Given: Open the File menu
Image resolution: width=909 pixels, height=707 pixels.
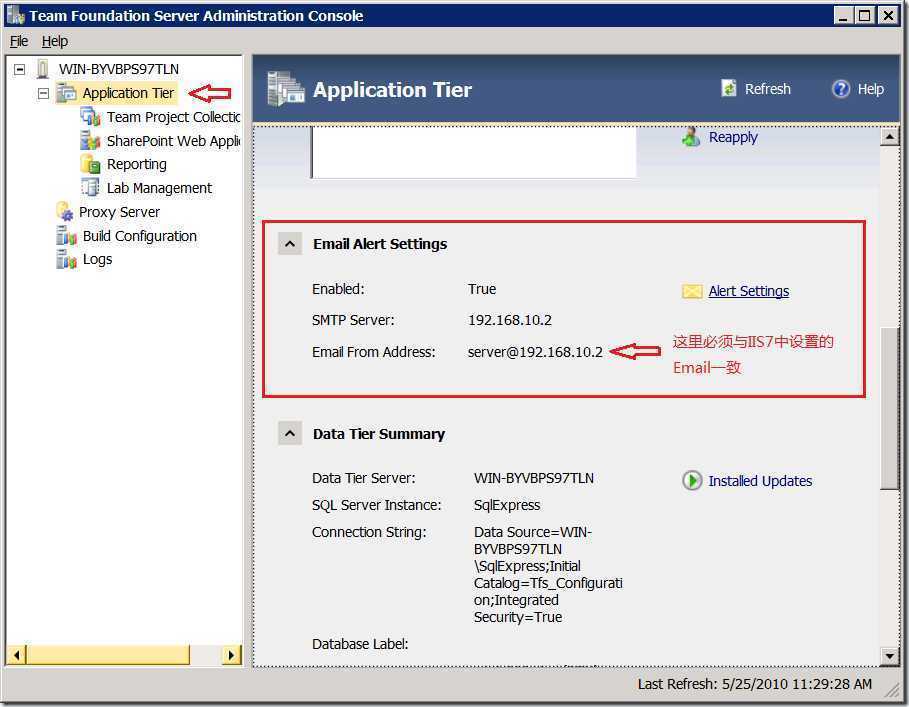Looking at the screenshot, I should (x=19, y=41).
